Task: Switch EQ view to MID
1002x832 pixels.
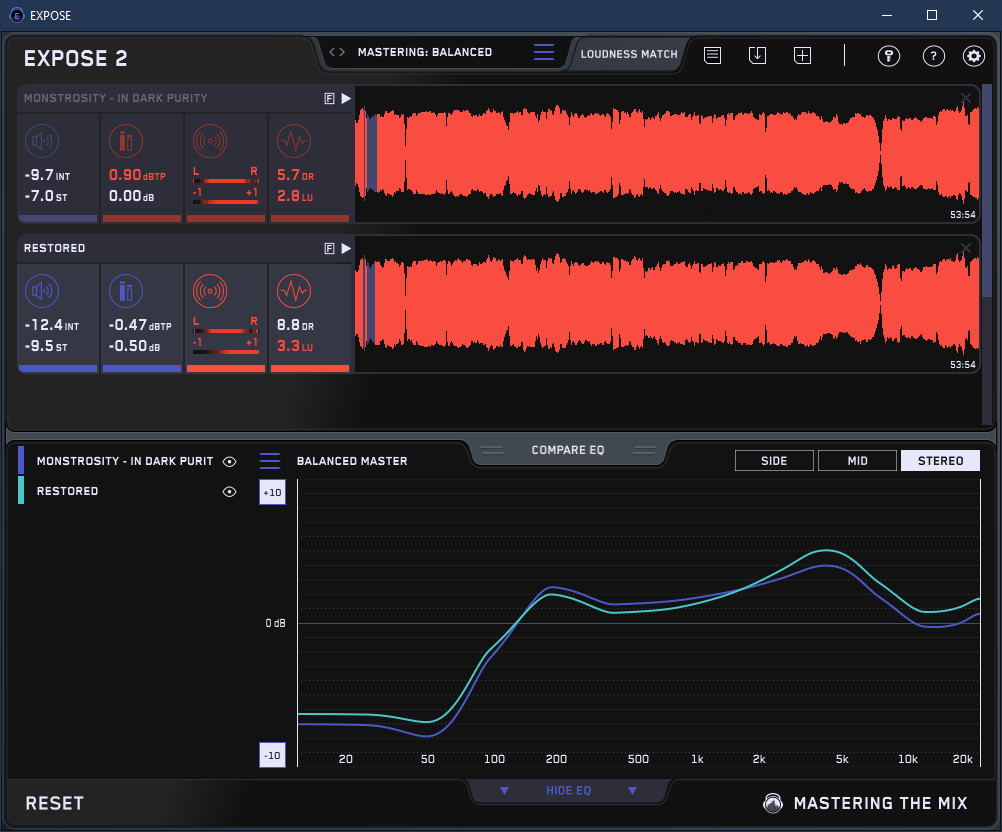Action: 857,461
